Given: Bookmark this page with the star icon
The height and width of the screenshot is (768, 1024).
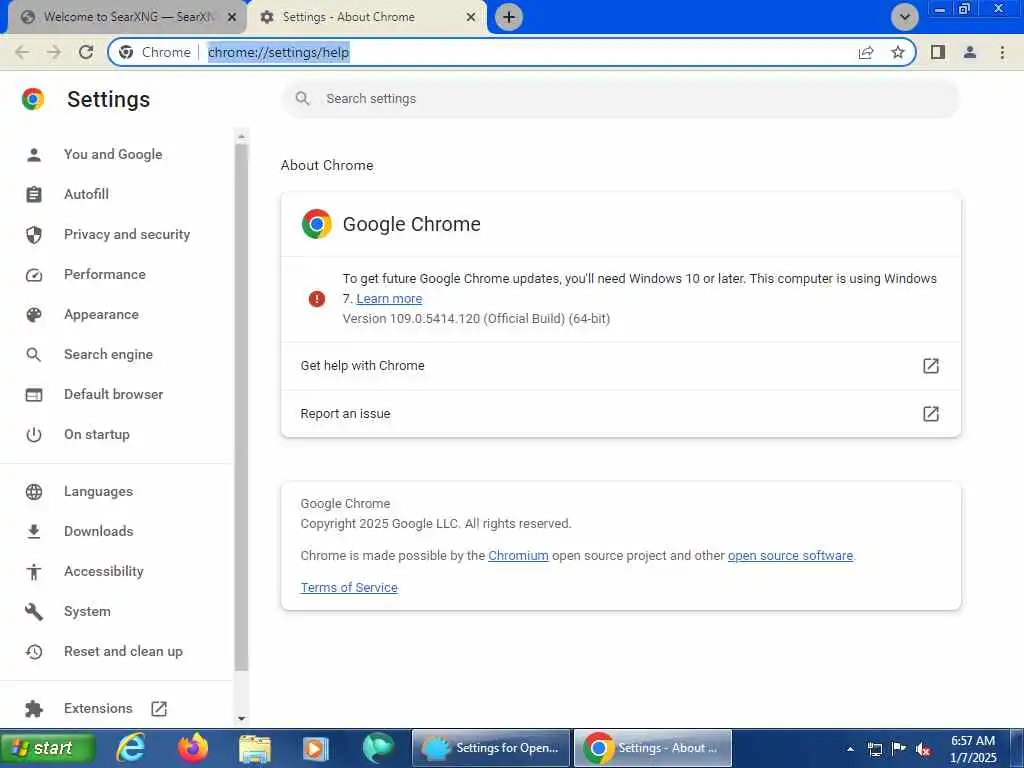Looking at the screenshot, I should click(x=898, y=52).
